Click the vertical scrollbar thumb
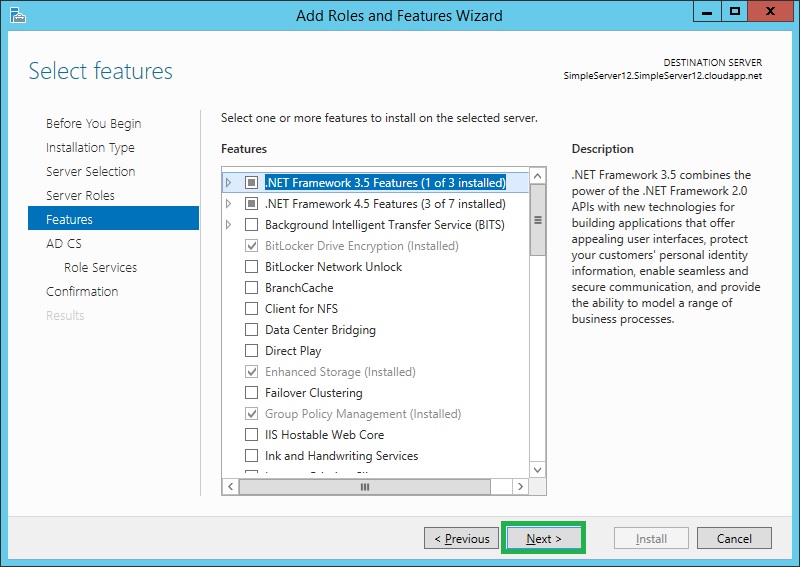This screenshot has width=800, height=567. pyautogui.click(x=537, y=220)
